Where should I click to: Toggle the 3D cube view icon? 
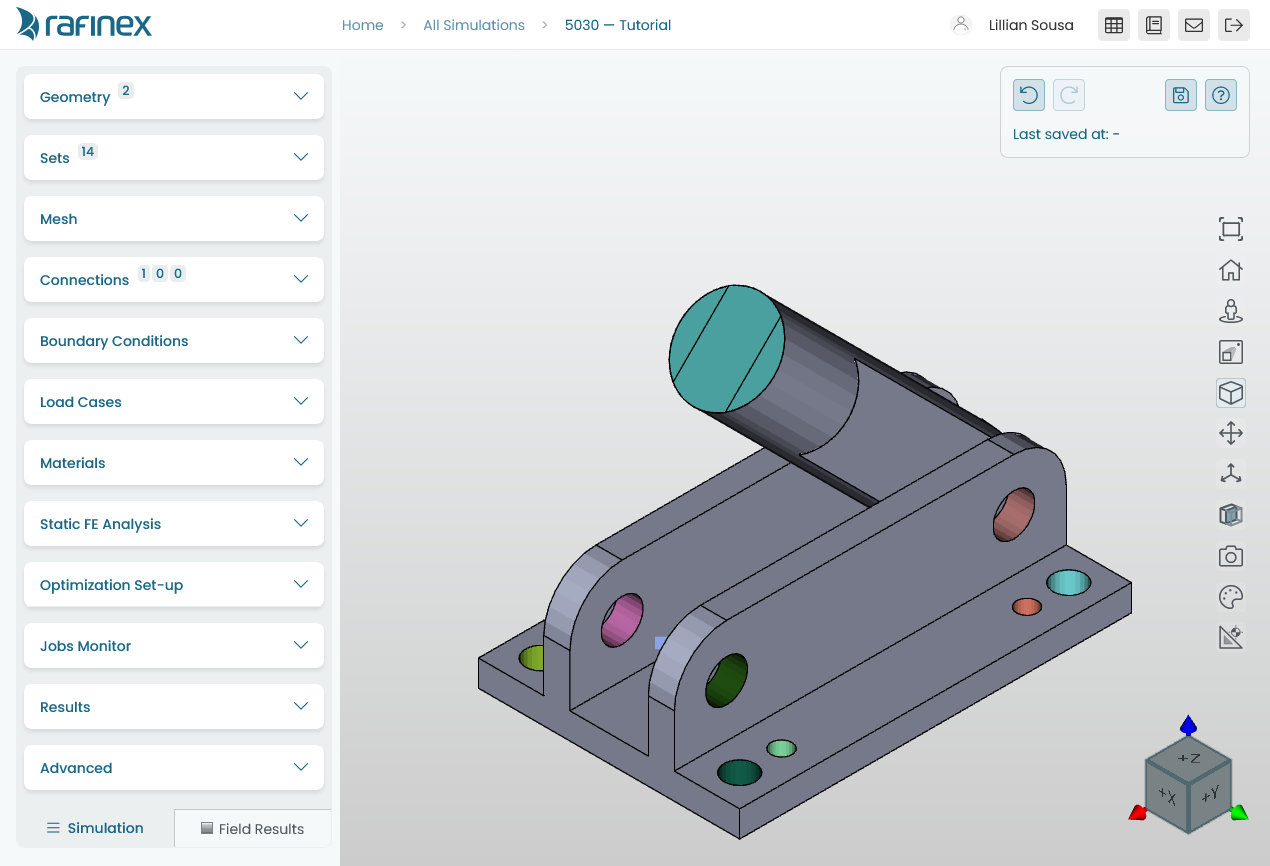tap(1231, 393)
